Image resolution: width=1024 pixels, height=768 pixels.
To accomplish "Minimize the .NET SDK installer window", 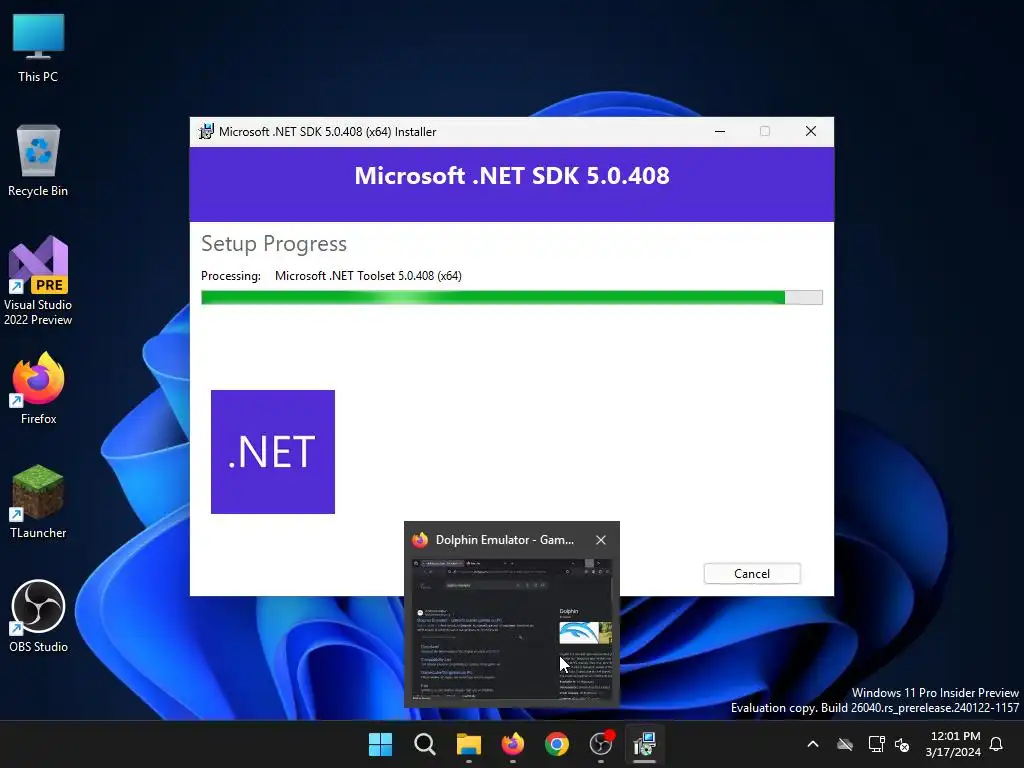I will tap(720, 131).
